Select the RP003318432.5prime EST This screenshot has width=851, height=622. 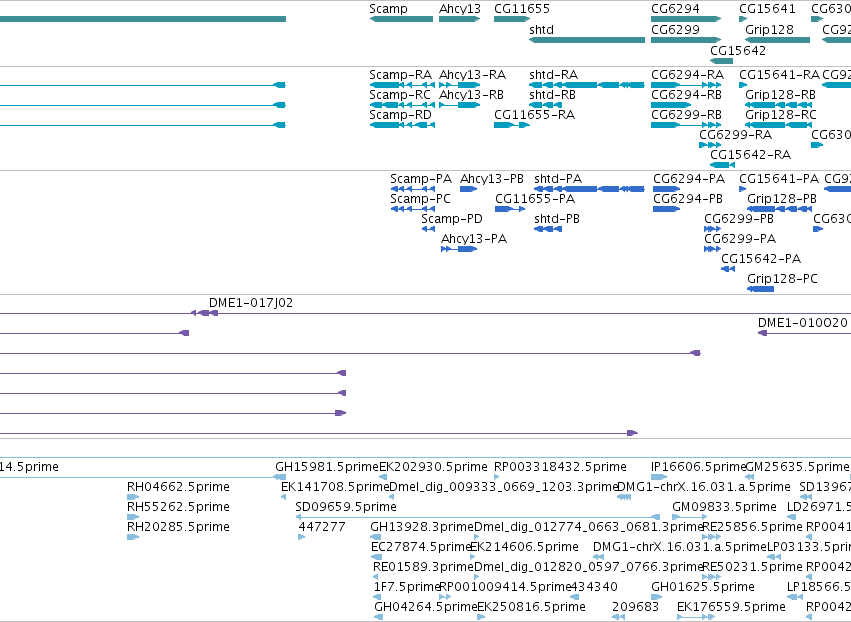tap(497, 478)
